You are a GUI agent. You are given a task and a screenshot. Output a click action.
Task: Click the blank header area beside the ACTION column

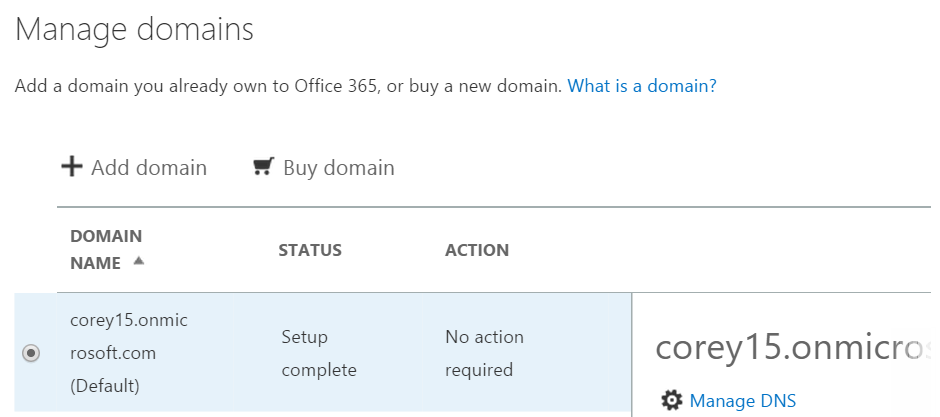coord(719,250)
